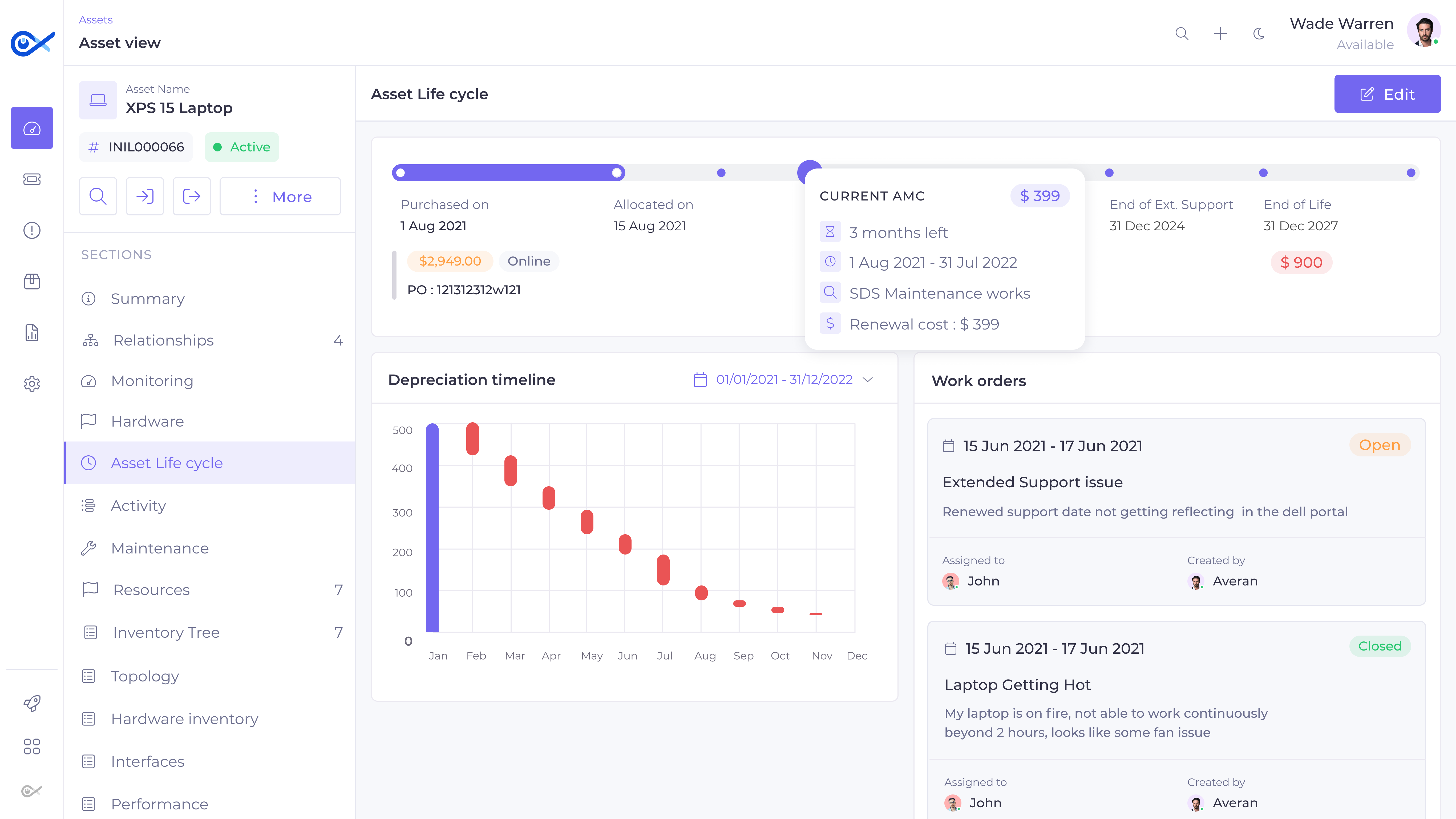Screen dimensions: 1456x819
Task: Open the tickets icon in left sidebar
Action: pyautogui.click(x=32, y=179)
